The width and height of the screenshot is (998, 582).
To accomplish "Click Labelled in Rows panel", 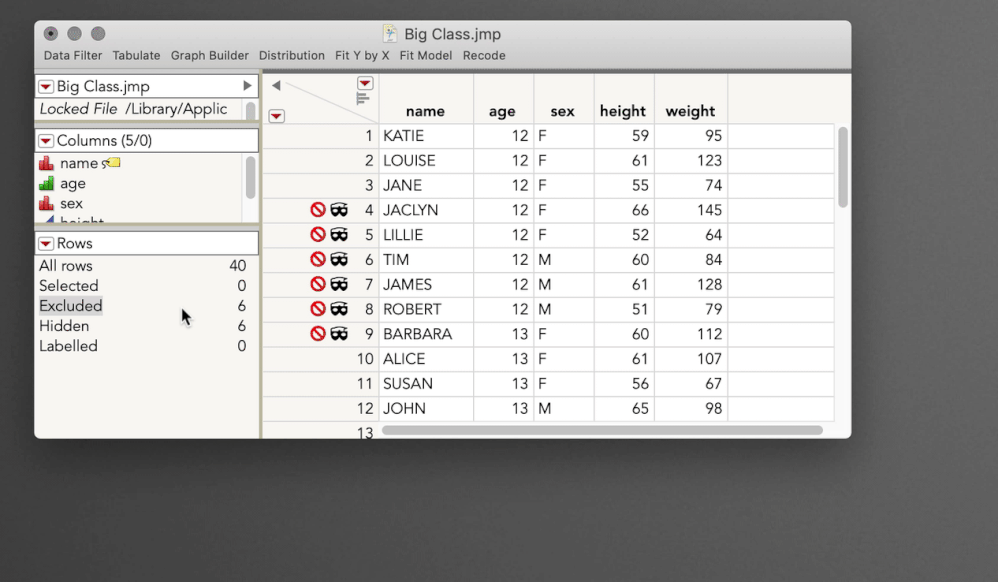I will pos(68,346).
